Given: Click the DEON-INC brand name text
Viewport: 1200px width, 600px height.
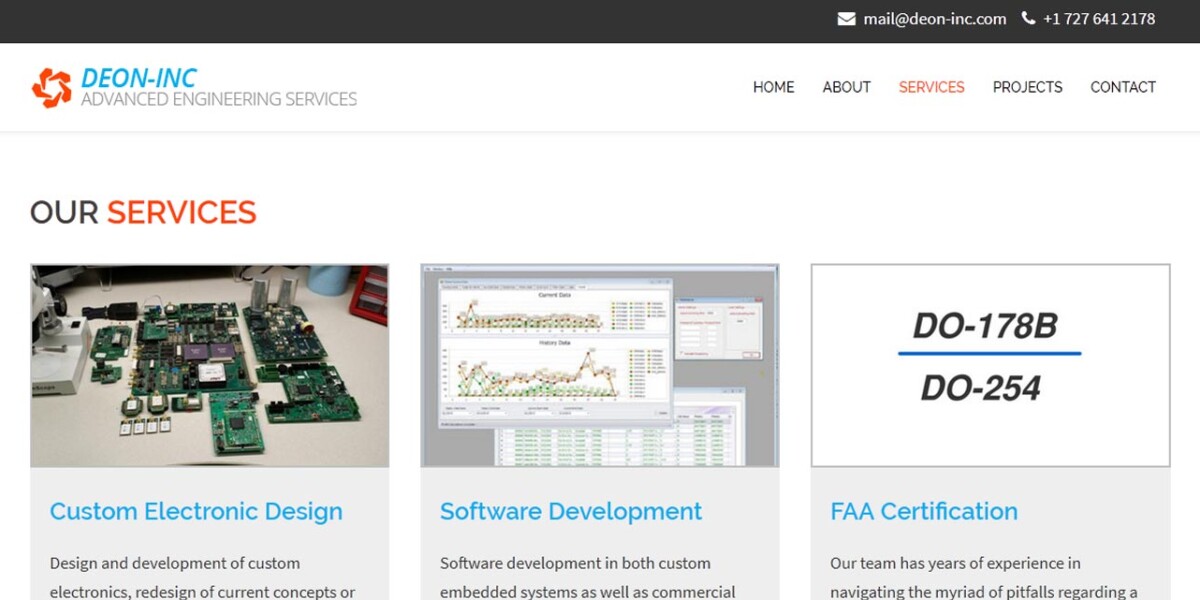Looking at the screenshot, I should (x=139, y=77).
